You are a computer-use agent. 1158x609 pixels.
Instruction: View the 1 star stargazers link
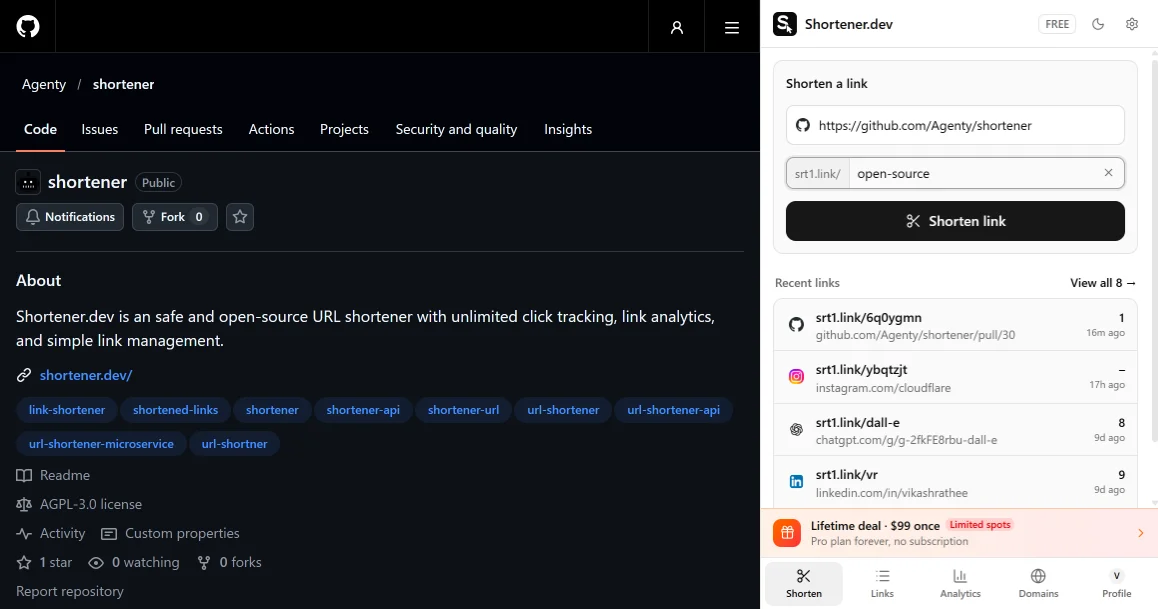[x=44, y=562]
